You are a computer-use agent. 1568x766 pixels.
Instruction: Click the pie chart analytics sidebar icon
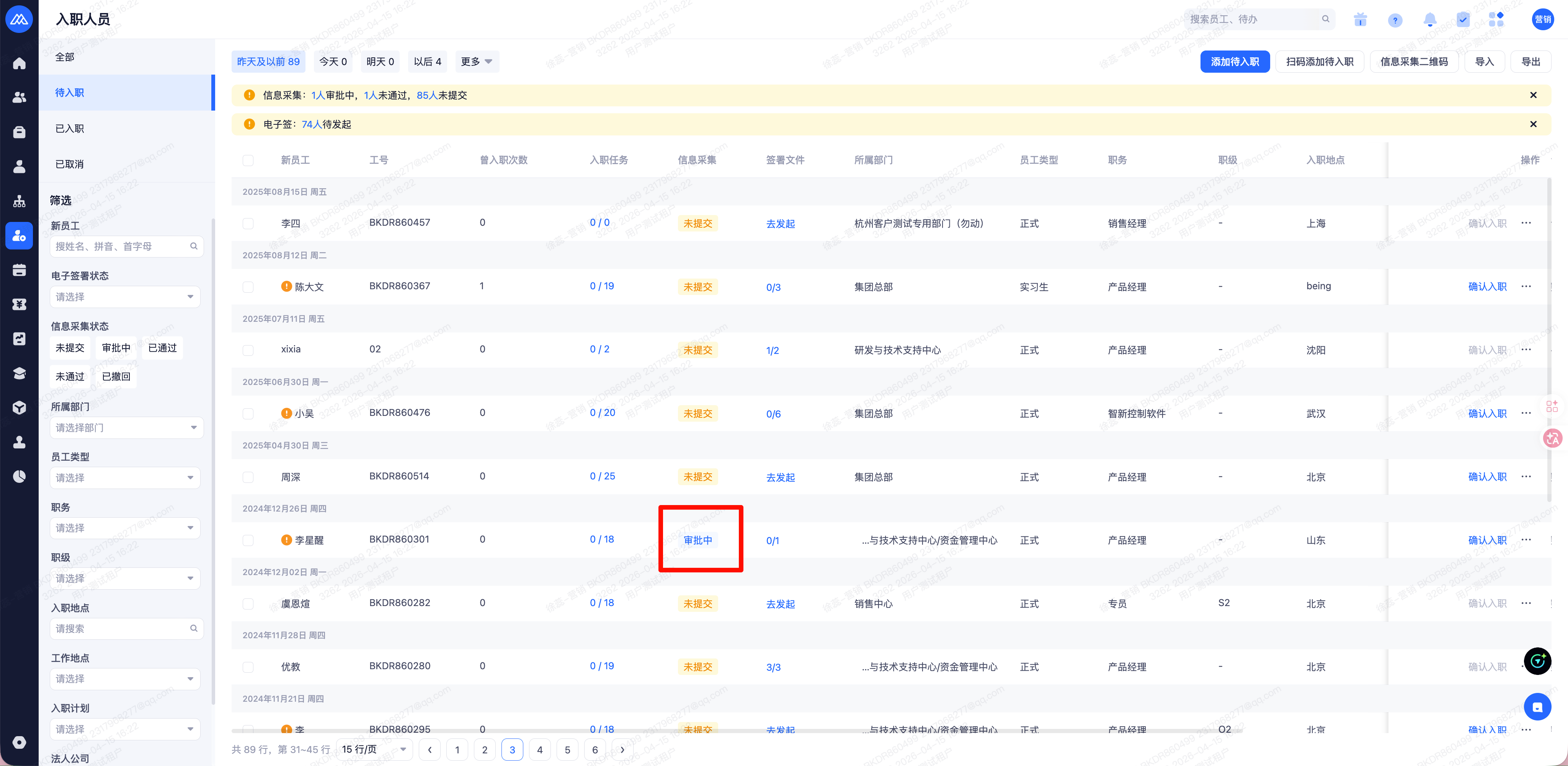20,476
